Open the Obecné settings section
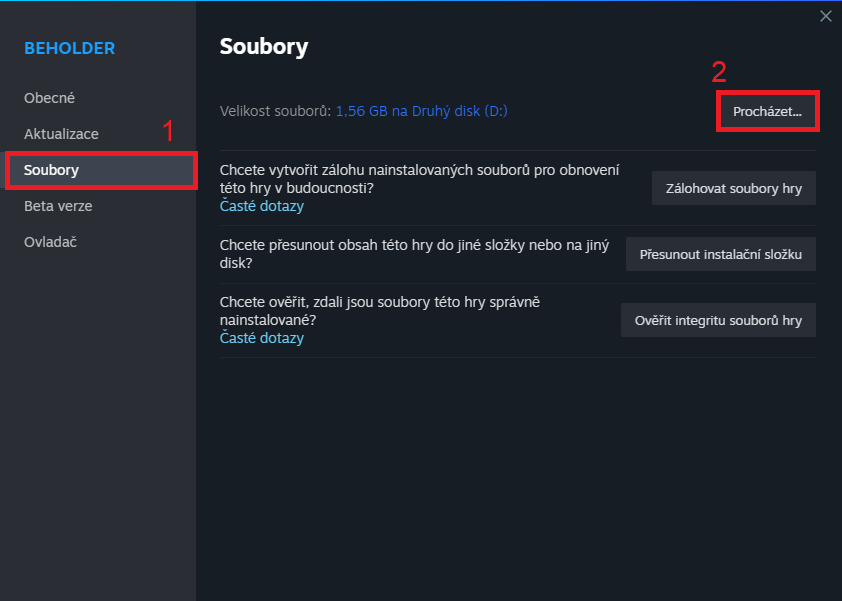Screen dimensions: 842x601 50,98
